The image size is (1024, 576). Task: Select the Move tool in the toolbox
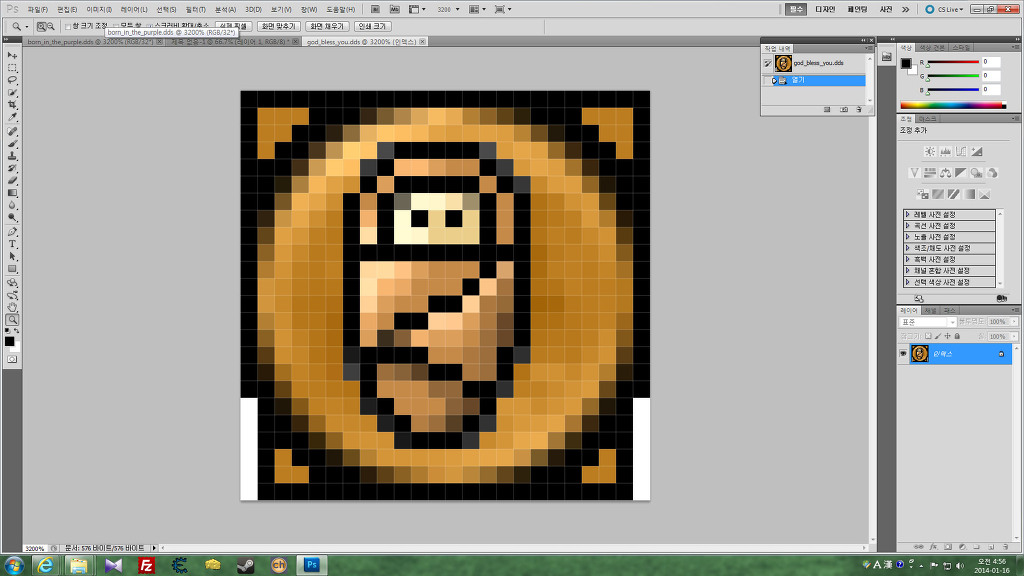click(13, 55)
